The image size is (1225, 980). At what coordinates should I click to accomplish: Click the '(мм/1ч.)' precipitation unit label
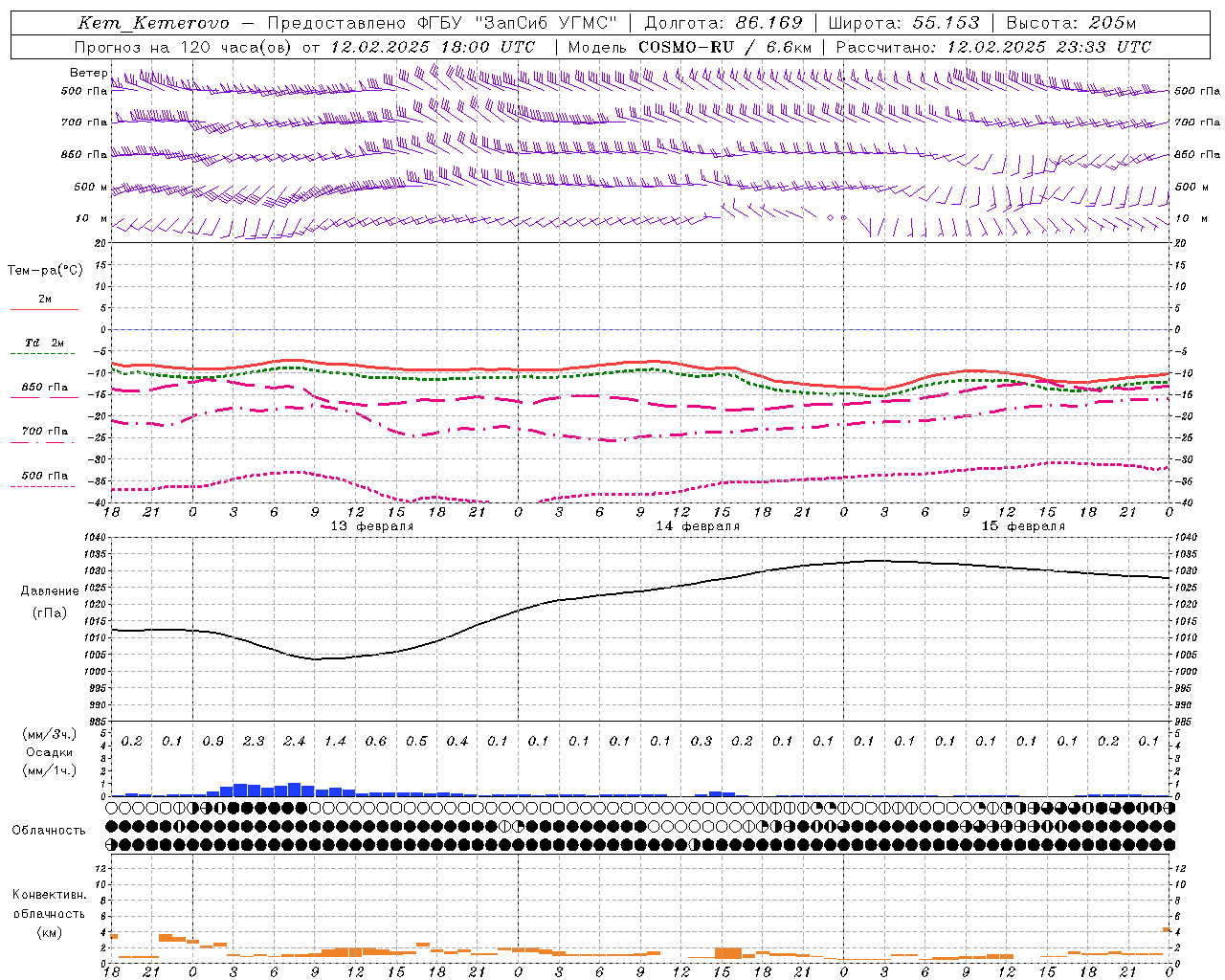tap(50, 770)
